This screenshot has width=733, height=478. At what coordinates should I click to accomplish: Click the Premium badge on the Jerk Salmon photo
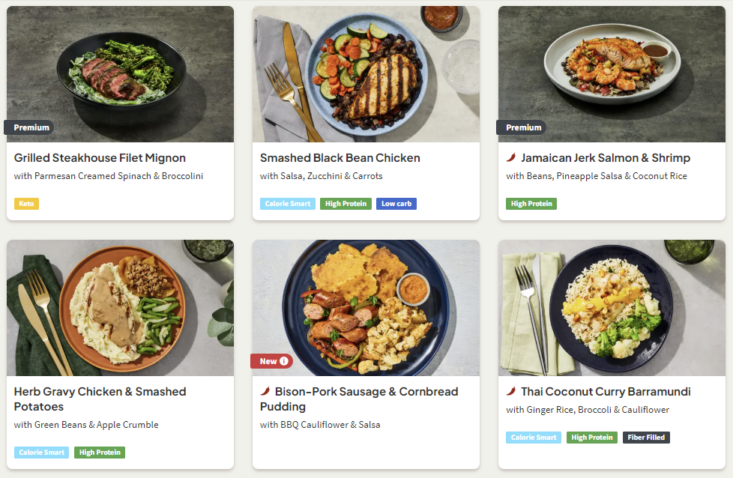[521, 128]
